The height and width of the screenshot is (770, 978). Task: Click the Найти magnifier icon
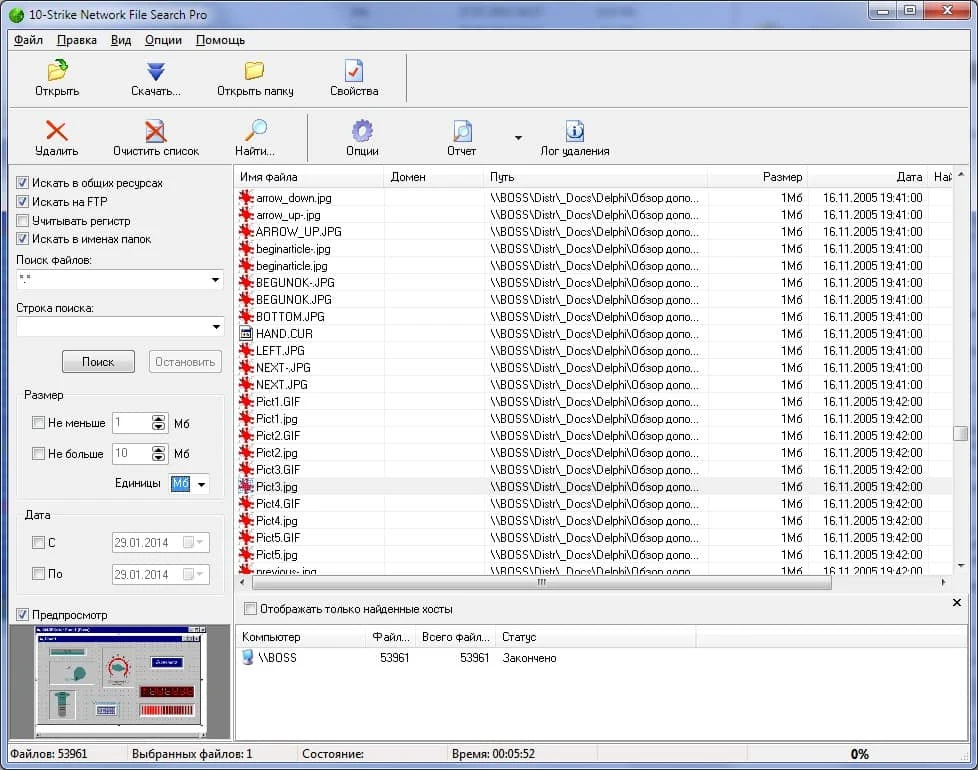(254, 130)
